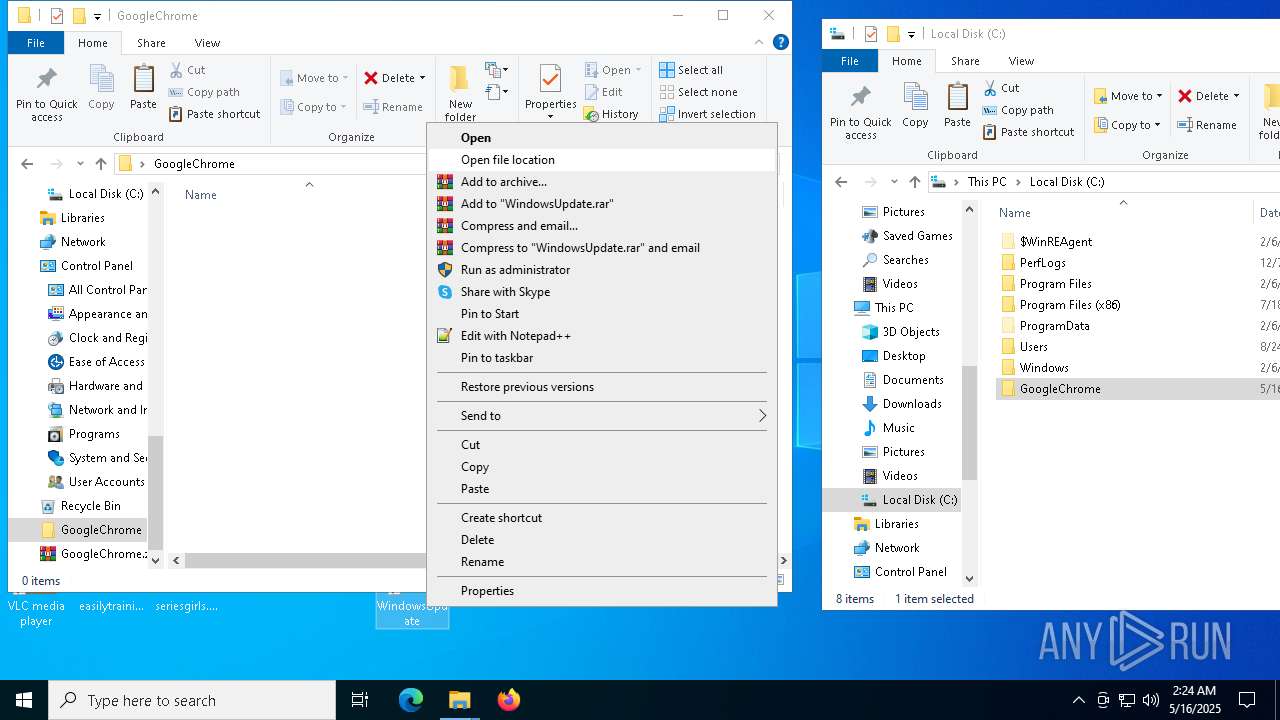This screenshot has width=1280, height=720.
Task: Expand Send to submenu arrow
Action: click(x=762, y=416)
